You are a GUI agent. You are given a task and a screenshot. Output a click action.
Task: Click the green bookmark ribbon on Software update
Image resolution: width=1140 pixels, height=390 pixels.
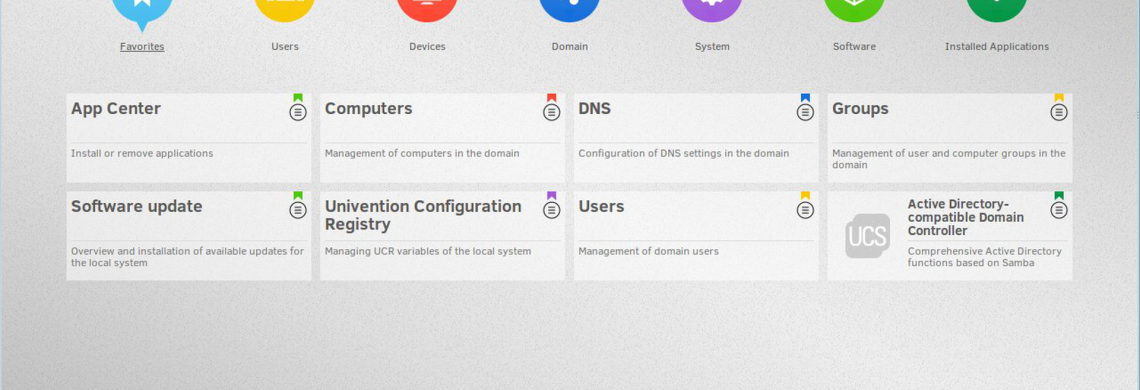point(298,196)
